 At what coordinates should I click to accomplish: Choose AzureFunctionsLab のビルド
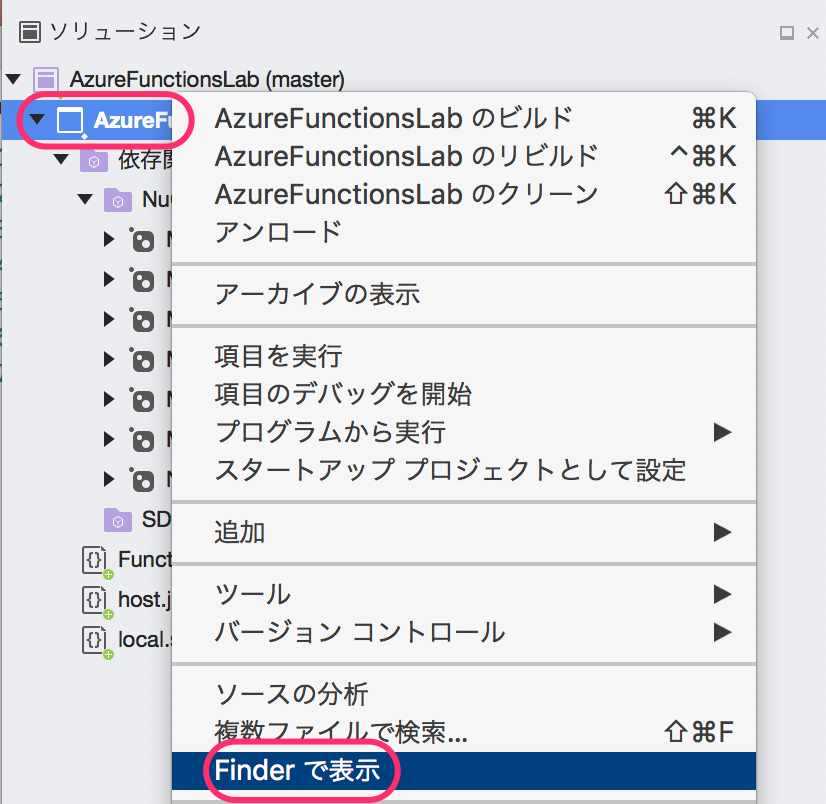tap(464, 118)
